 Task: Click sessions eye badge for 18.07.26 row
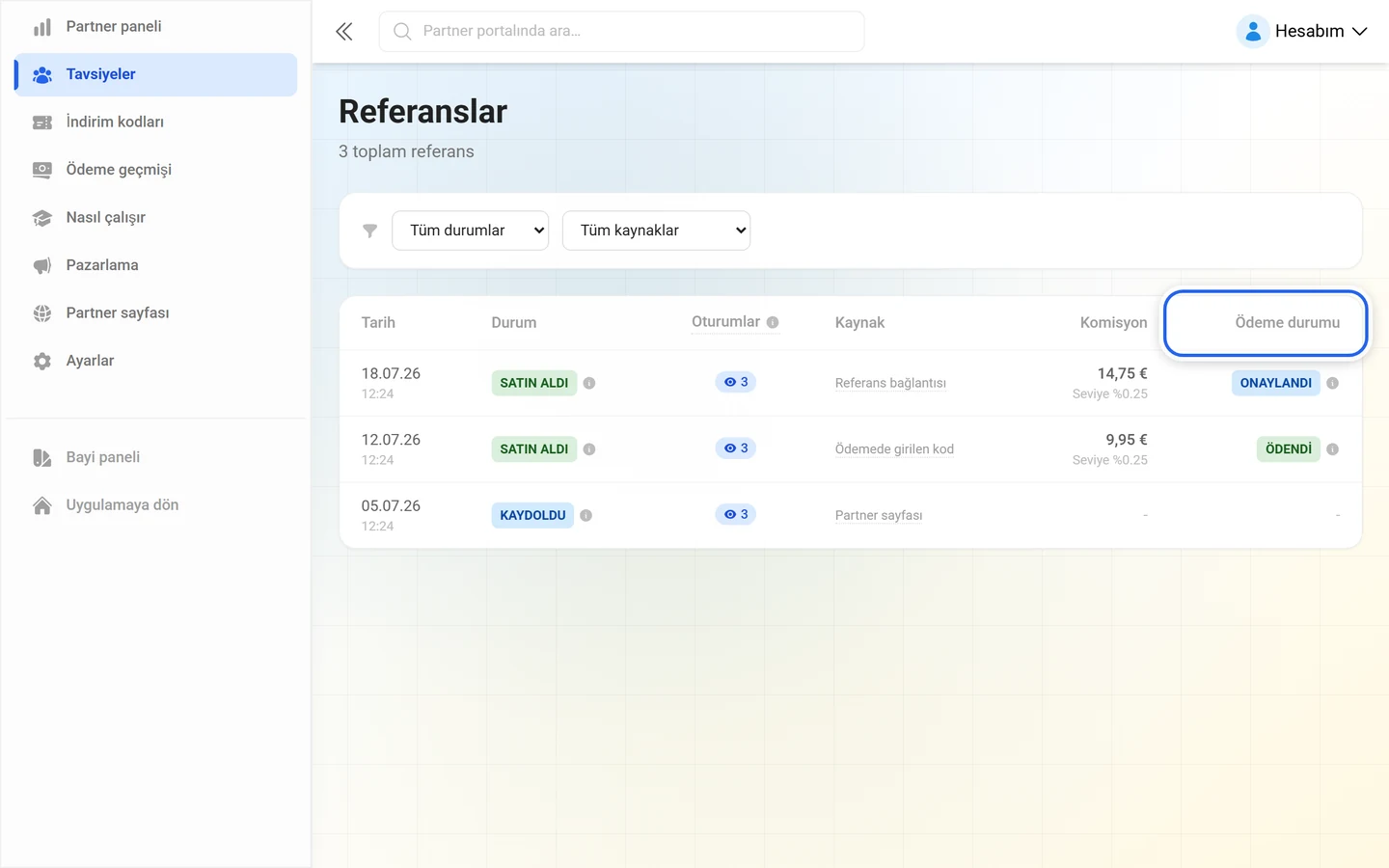coord(736,382)
